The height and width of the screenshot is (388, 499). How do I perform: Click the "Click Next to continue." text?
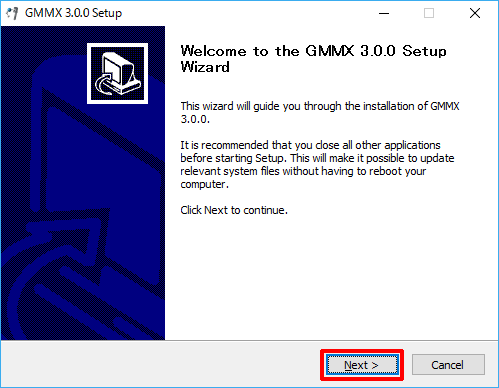pos(234,210)
